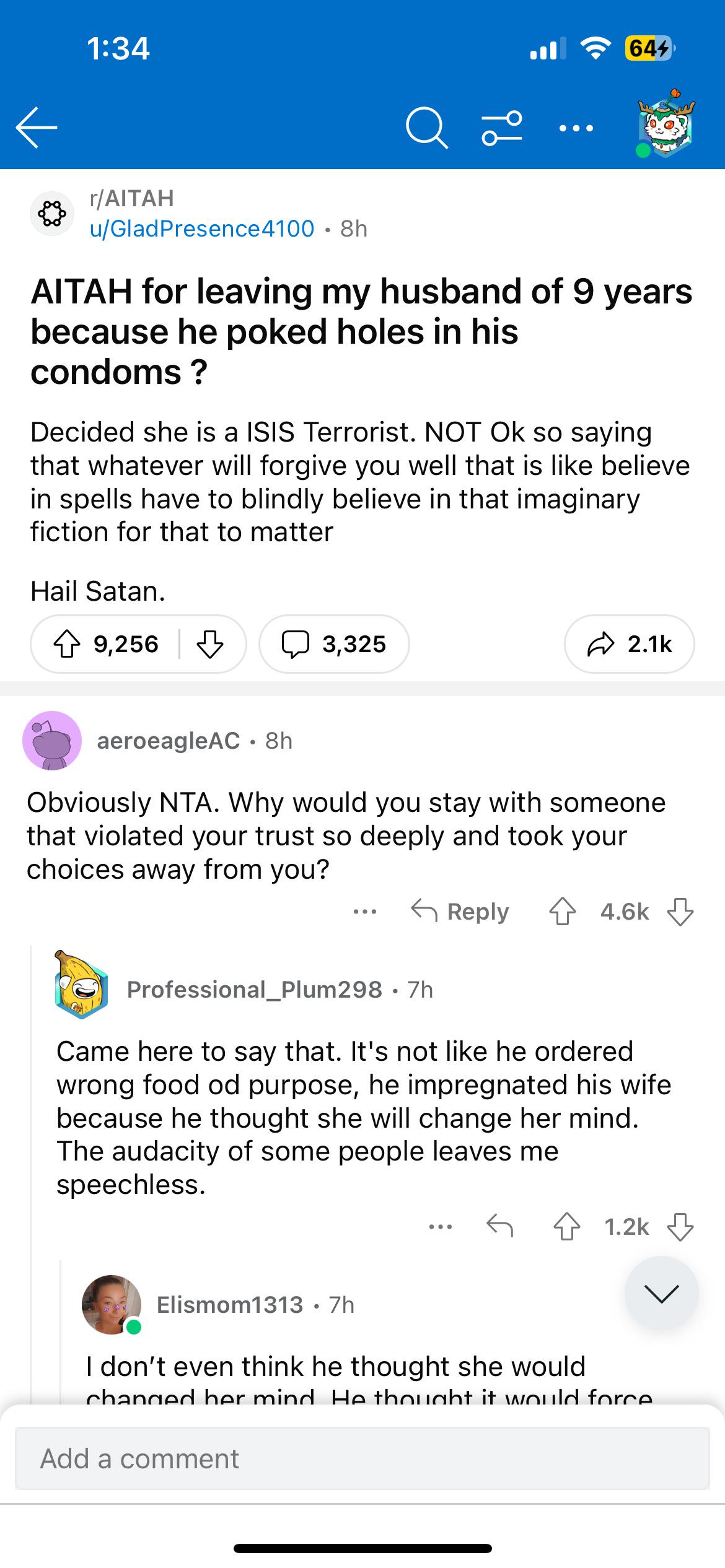The image size is (725, 1568).
Task: Upvote Professional_Plum298's comment
Action: 566,1226
